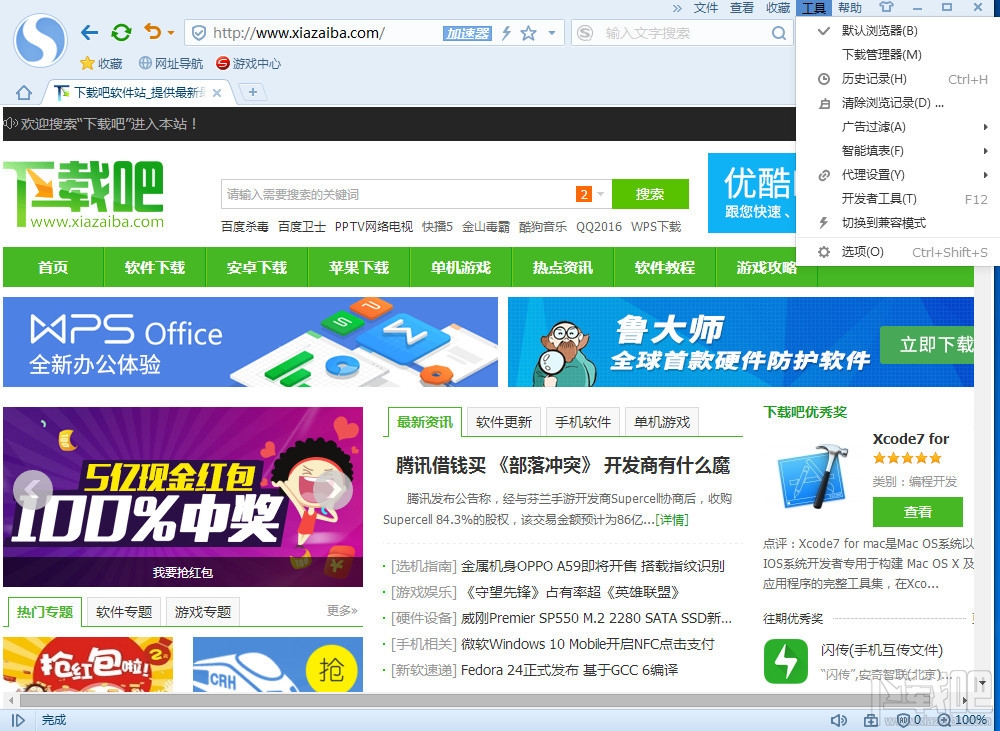Toggle 默认浏览器(B) check option

click(898, 31)
